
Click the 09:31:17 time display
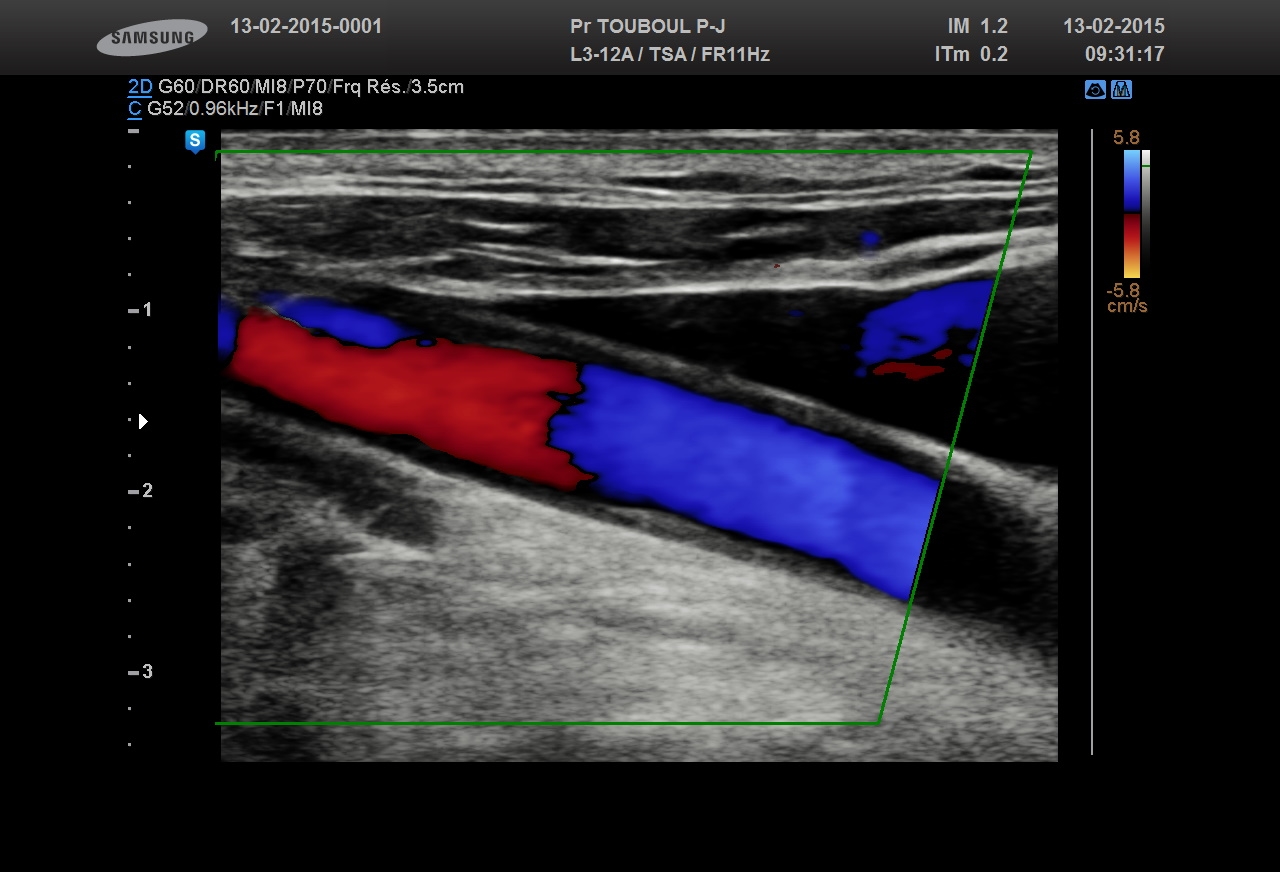click(x=1124, y=55)
